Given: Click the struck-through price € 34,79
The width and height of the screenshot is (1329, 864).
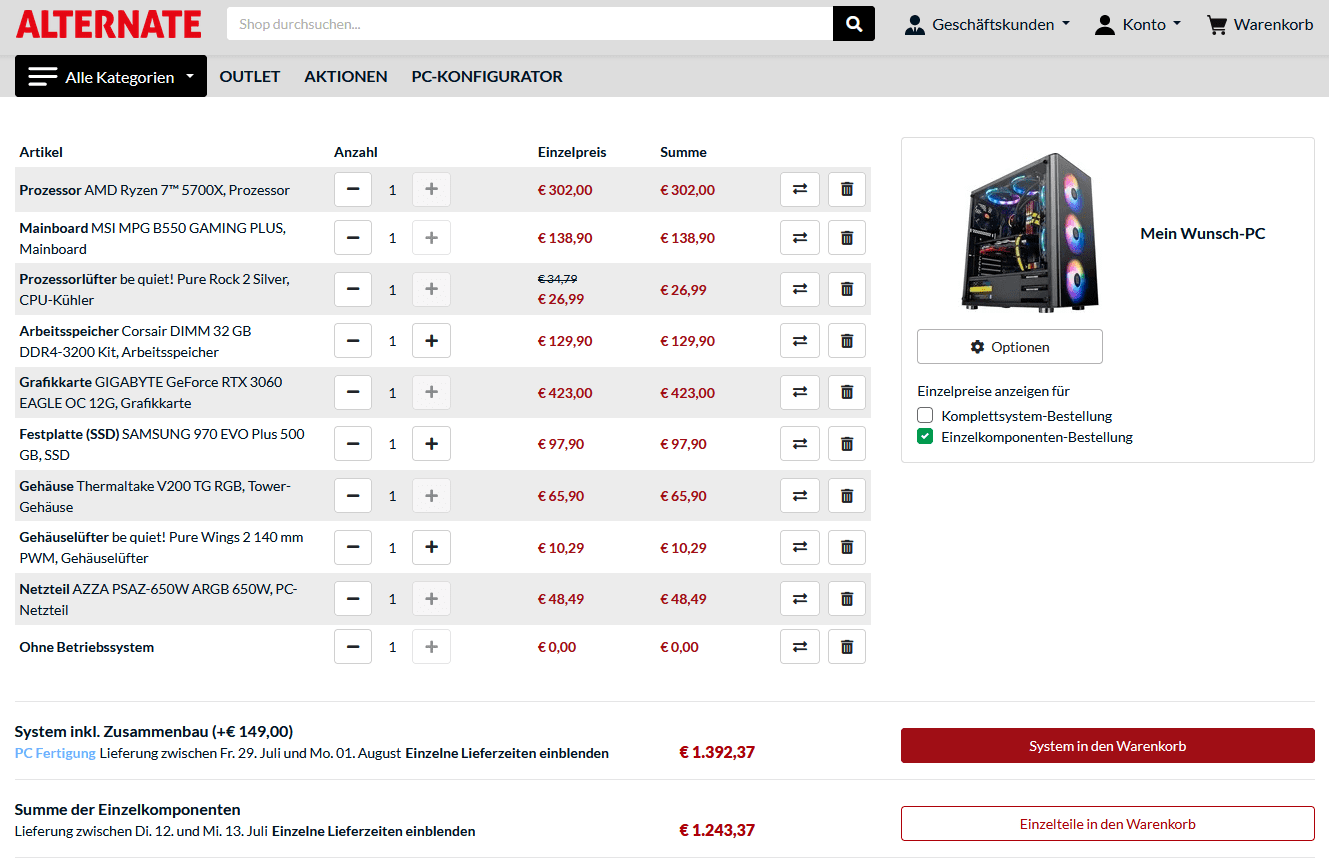Looking at the screenshot, I should click(x=558, y=279).
